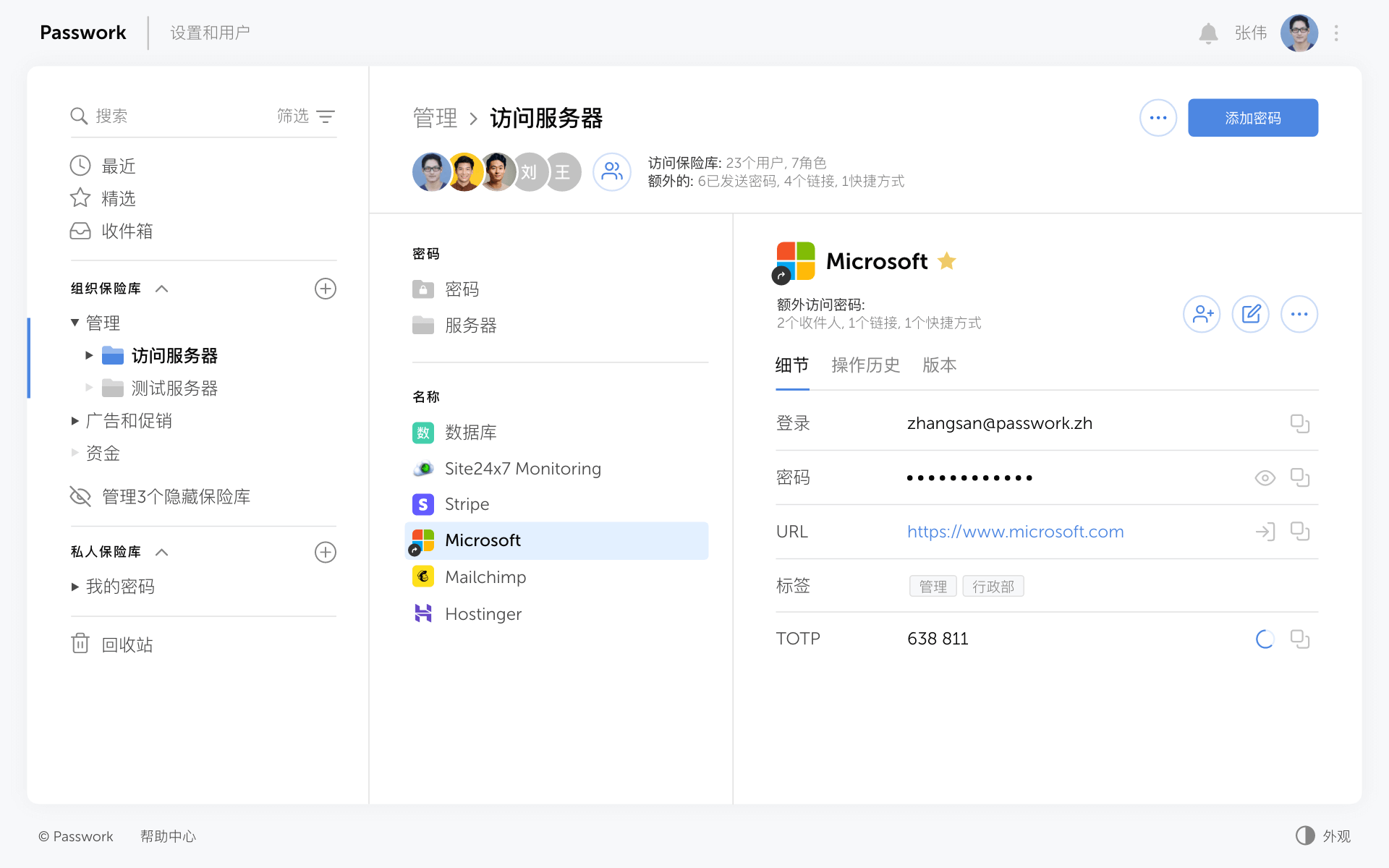The image size is (1389, 868).
Task: Expand the 我的密码 vault
Action: point(75,587)
